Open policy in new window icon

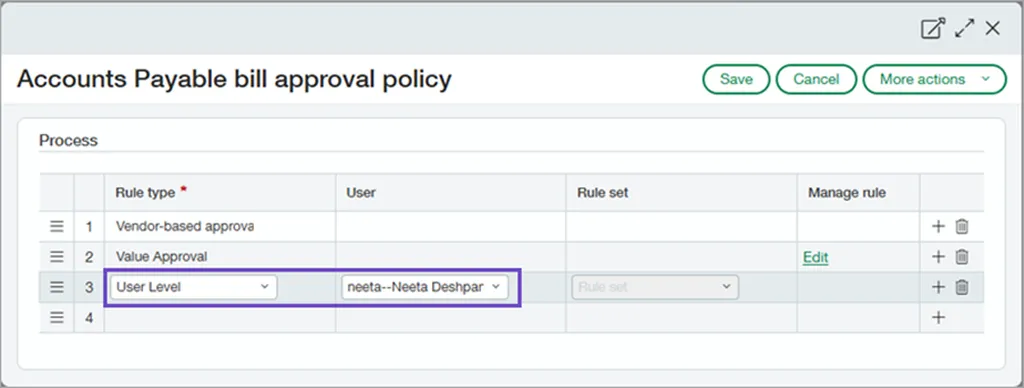933,29
